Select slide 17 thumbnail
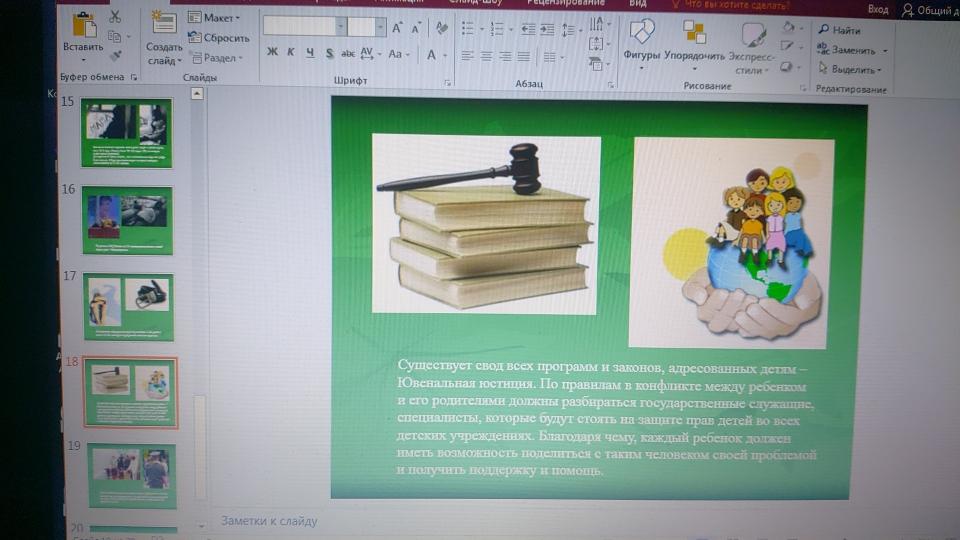The image size is (960, 540). click(129, 307)
